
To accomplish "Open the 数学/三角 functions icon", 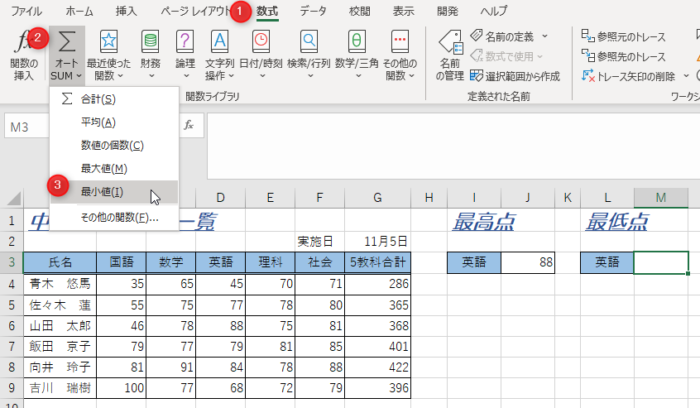I will coord(356,43).
